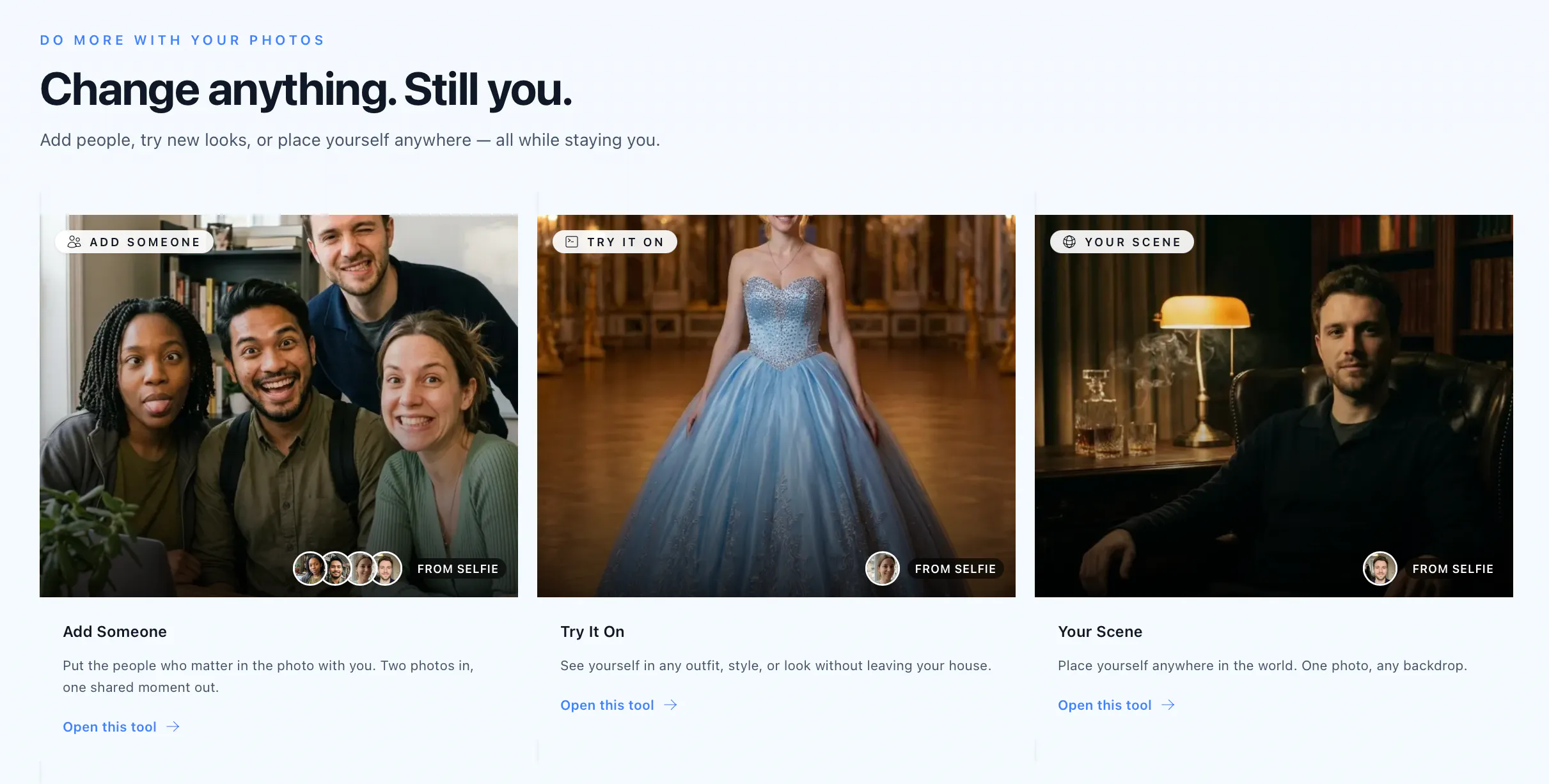
Task: Click the Try It On card title
Action: click(x=592, y=632)
